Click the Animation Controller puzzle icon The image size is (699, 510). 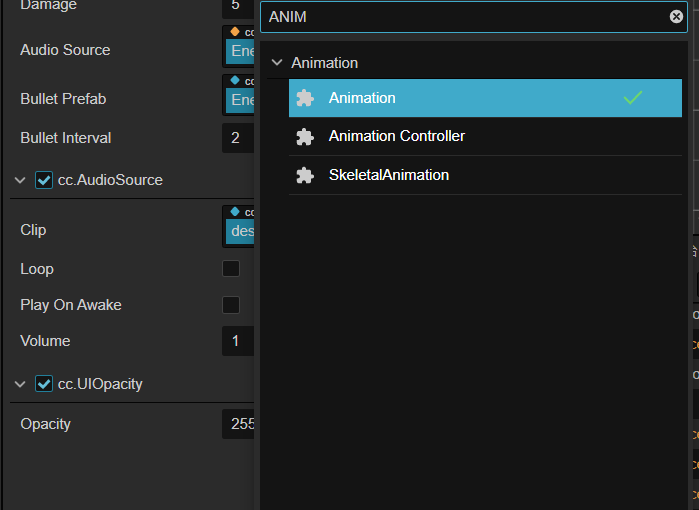click(305, 136)
